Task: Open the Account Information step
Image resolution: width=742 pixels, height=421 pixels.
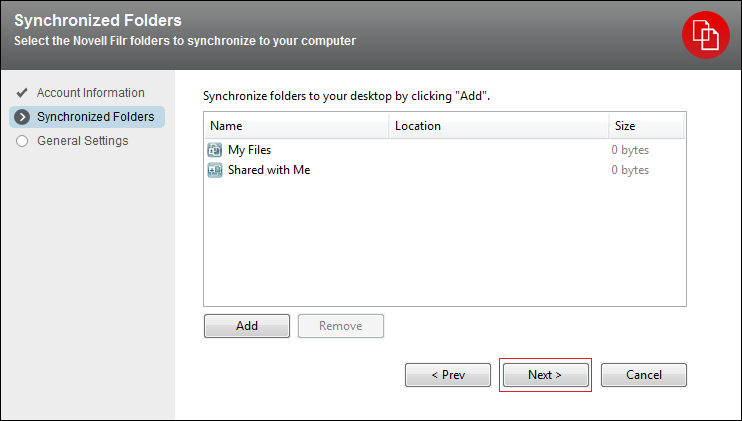Action: tap(90, 93)
